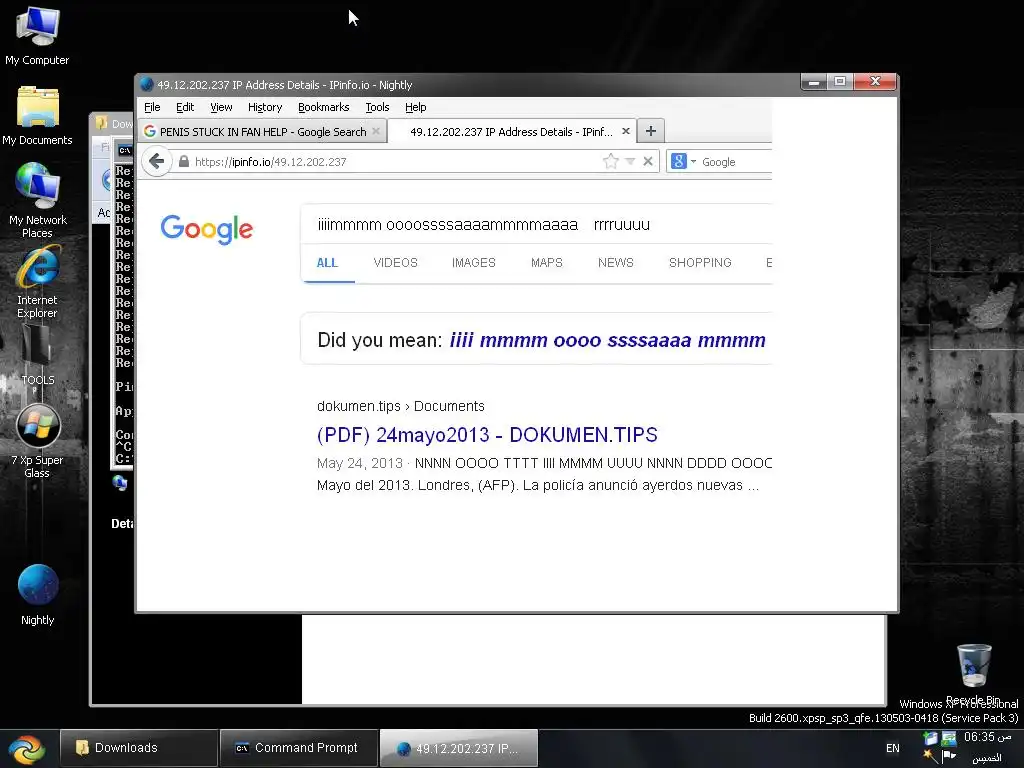Select the IP Address Details tab
Viewport: 1024px width, 768px height.
(x=511, y=131)
